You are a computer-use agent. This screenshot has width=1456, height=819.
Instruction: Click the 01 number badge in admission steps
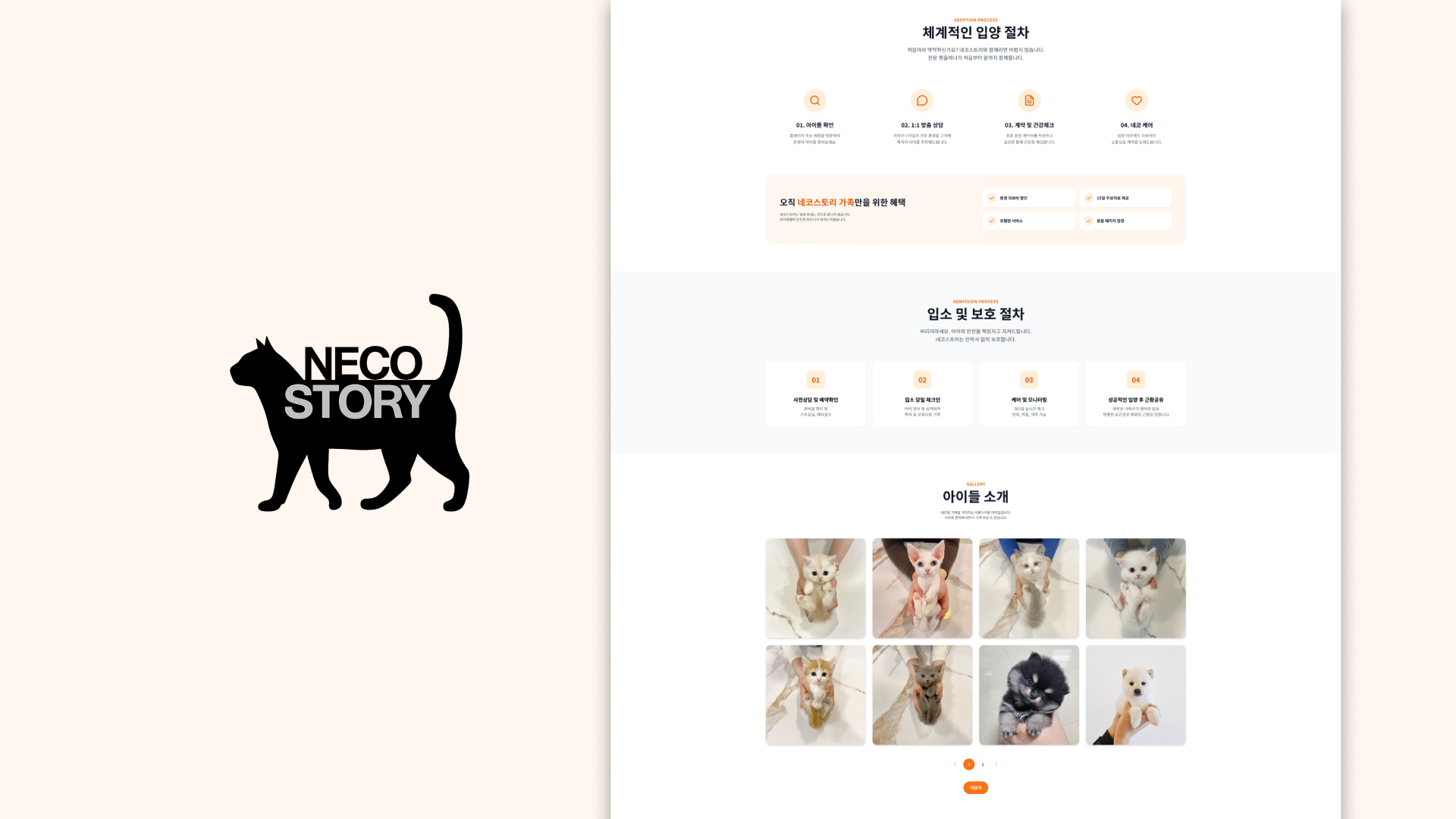815,380
